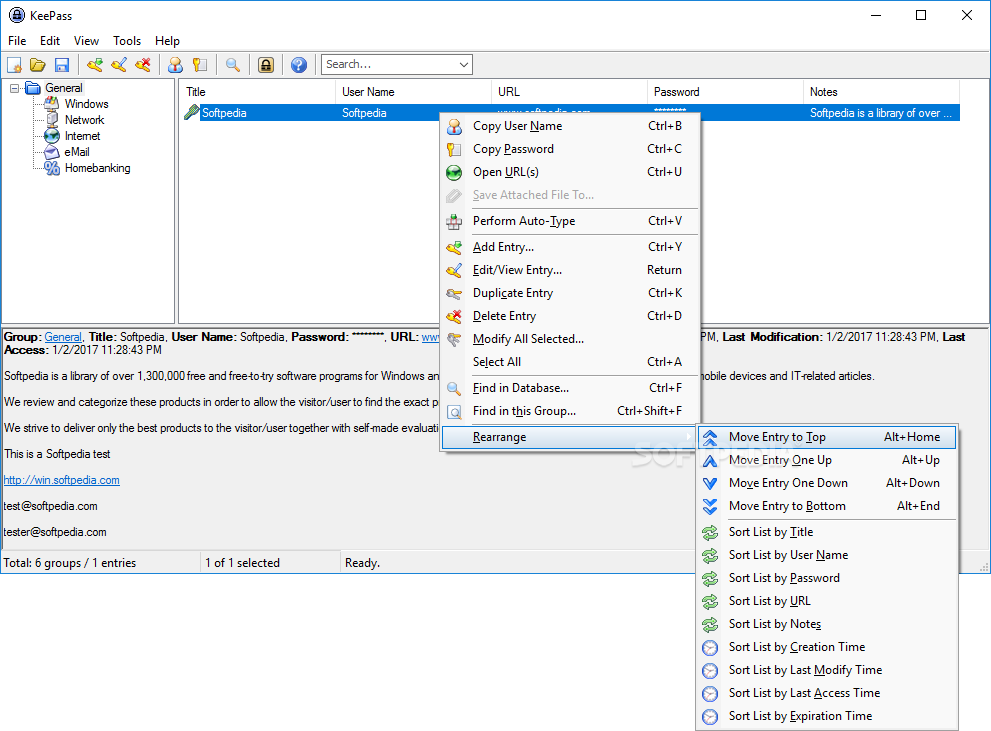991x731 pixels.
Task: Click the key icon beside Softpedia entry
Action: [192, 112]
